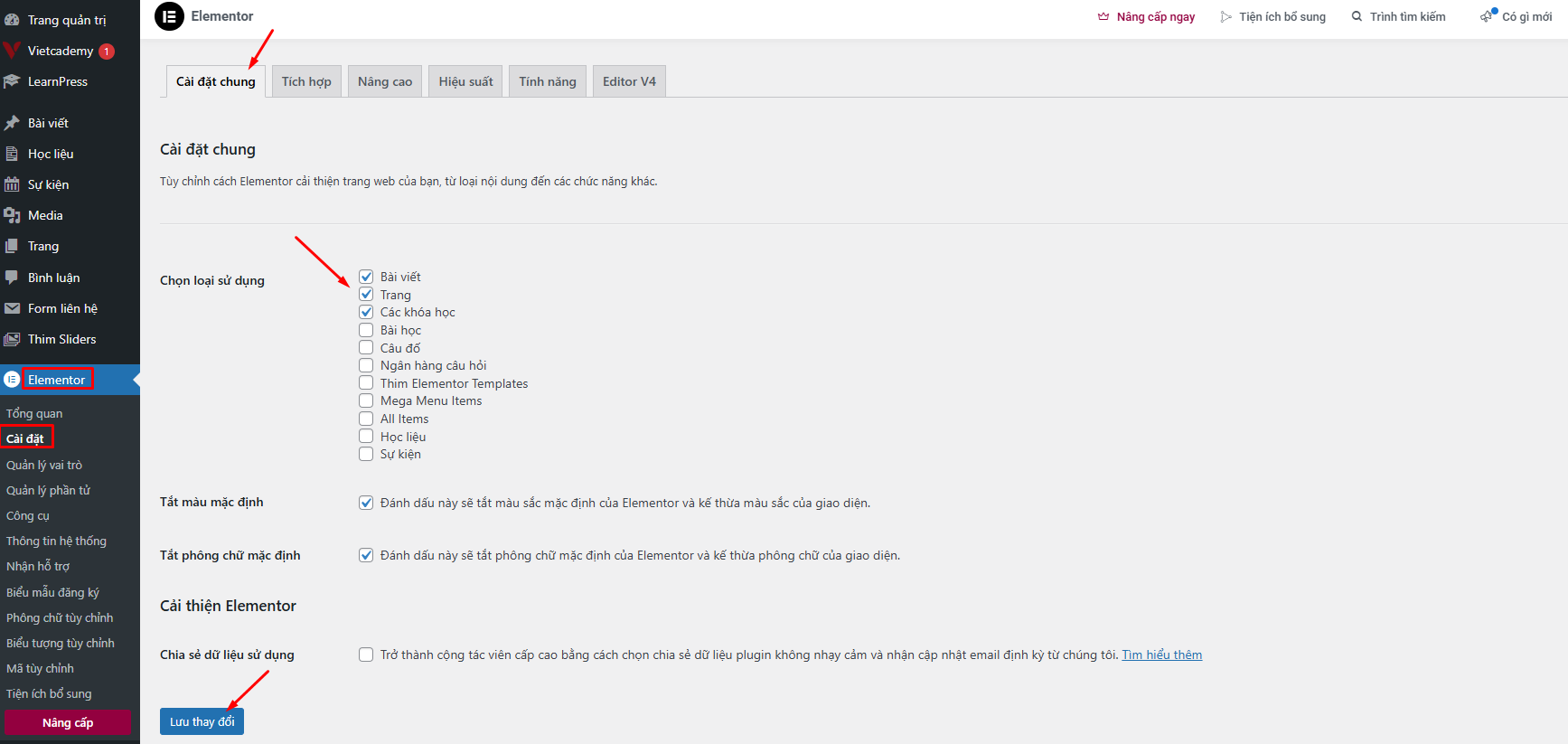Image resolution: width=1568 pixels, height=744 pixels.
Task: Open Biểu mẫu đăng ký submenu
Action: pyautogui.click(x=52, y=592)
